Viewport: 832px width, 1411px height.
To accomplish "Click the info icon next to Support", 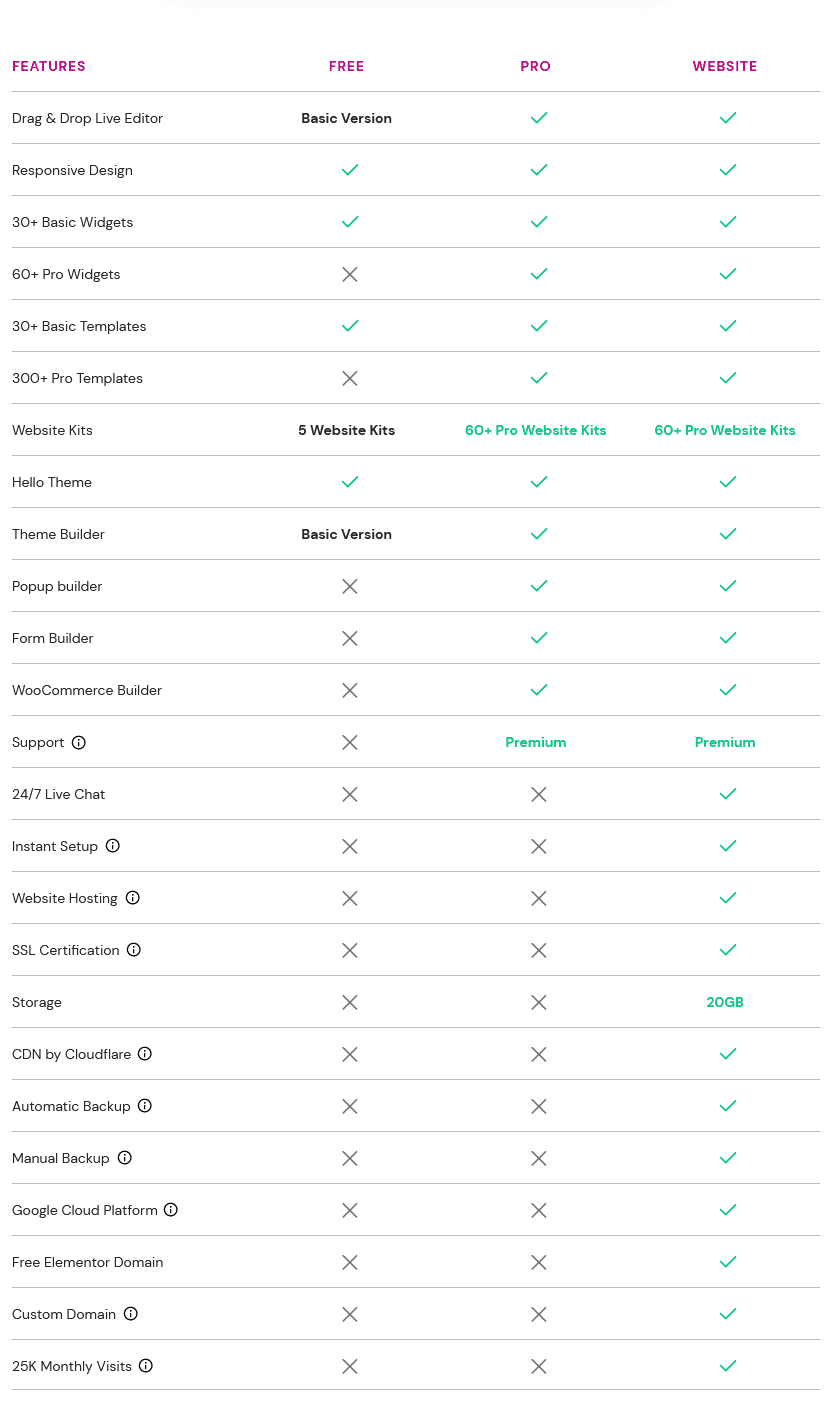I will click(79, 742).
